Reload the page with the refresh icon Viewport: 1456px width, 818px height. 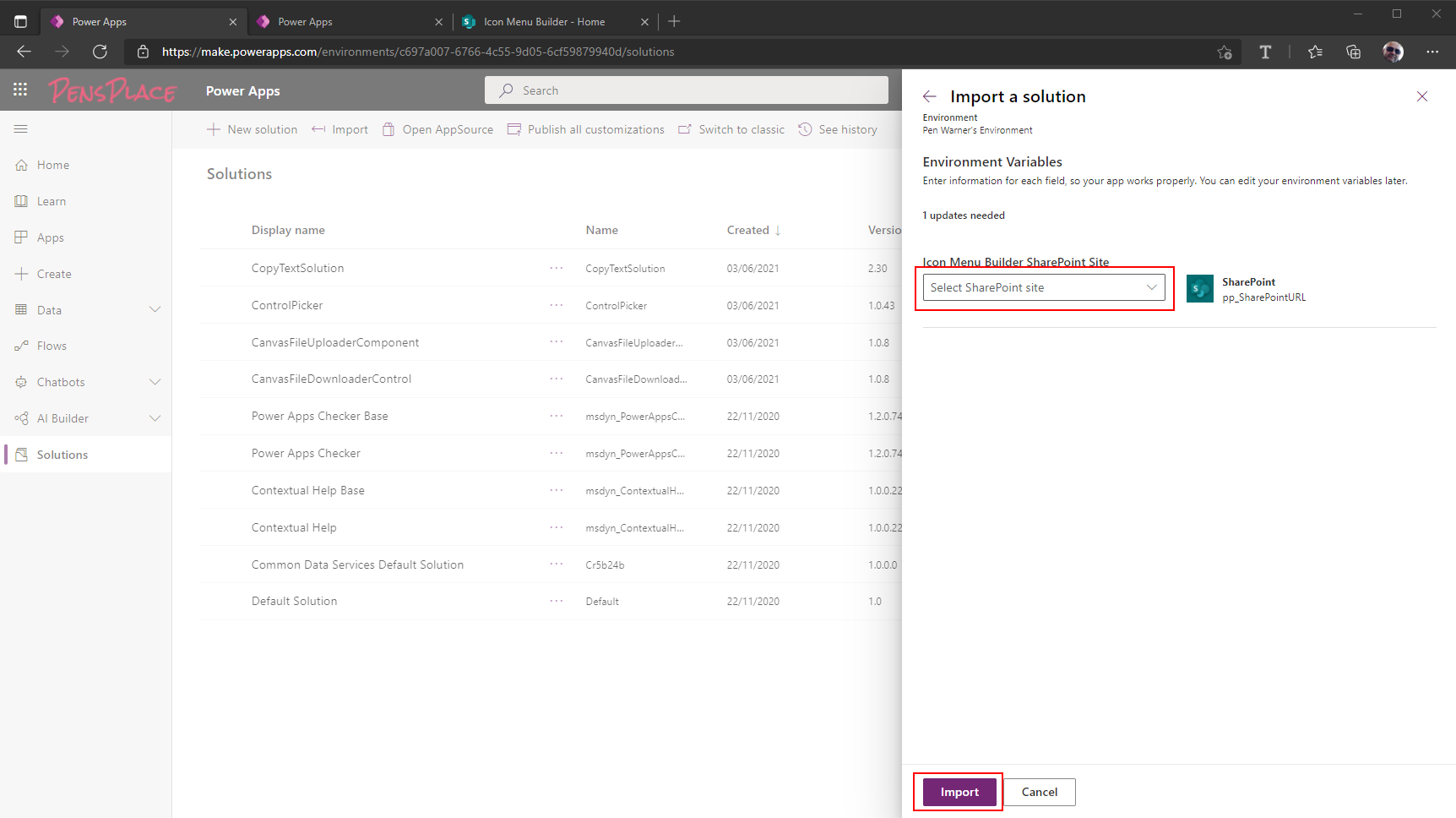point(100,52)
